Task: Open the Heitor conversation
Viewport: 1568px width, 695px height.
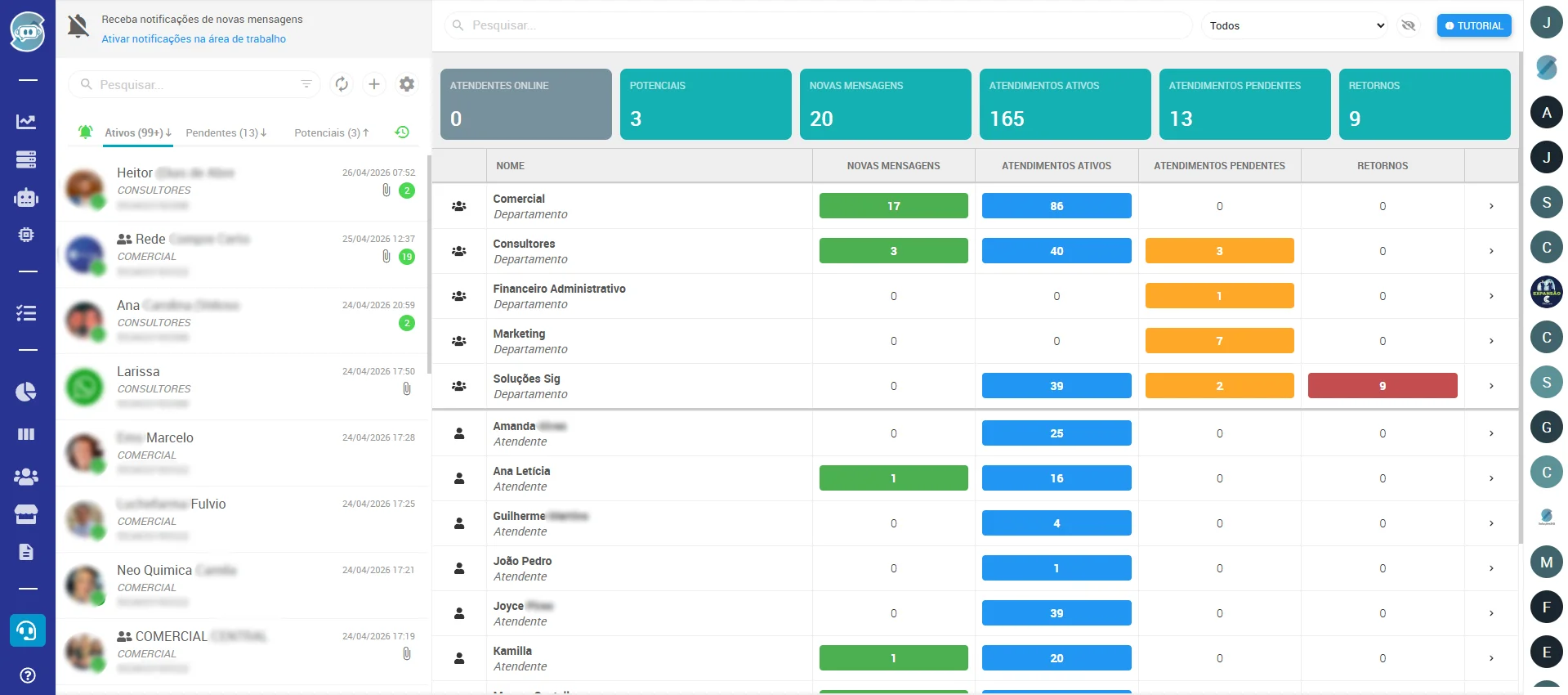Action: (243, 188)
